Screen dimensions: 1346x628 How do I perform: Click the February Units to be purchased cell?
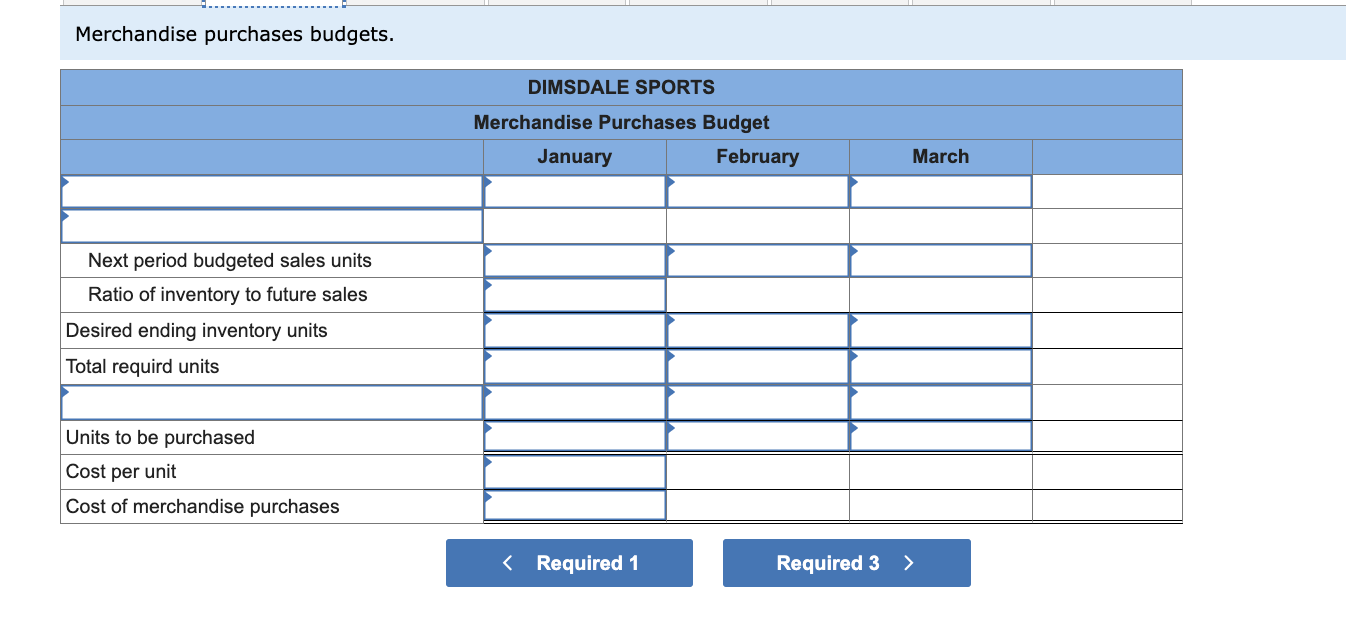tap(757, 436)
